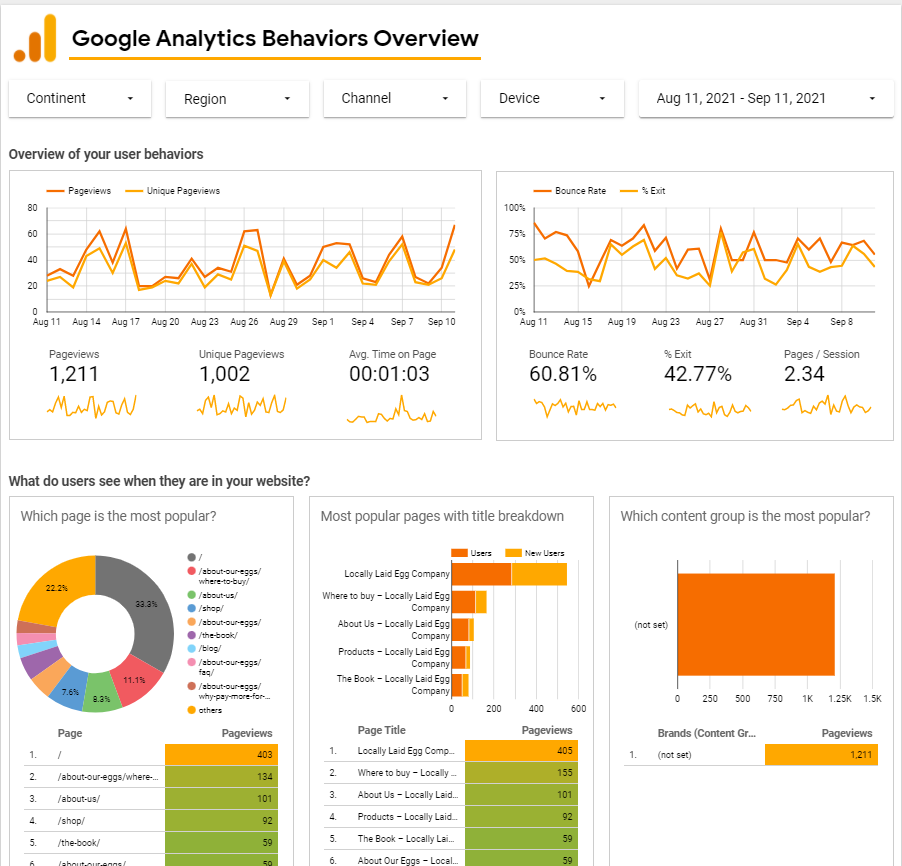This screenshot has height=866, width=902.
Task: Click the % Exit 42.77% scorecard value
Action: pyautogui.click(x=698, y=374)
